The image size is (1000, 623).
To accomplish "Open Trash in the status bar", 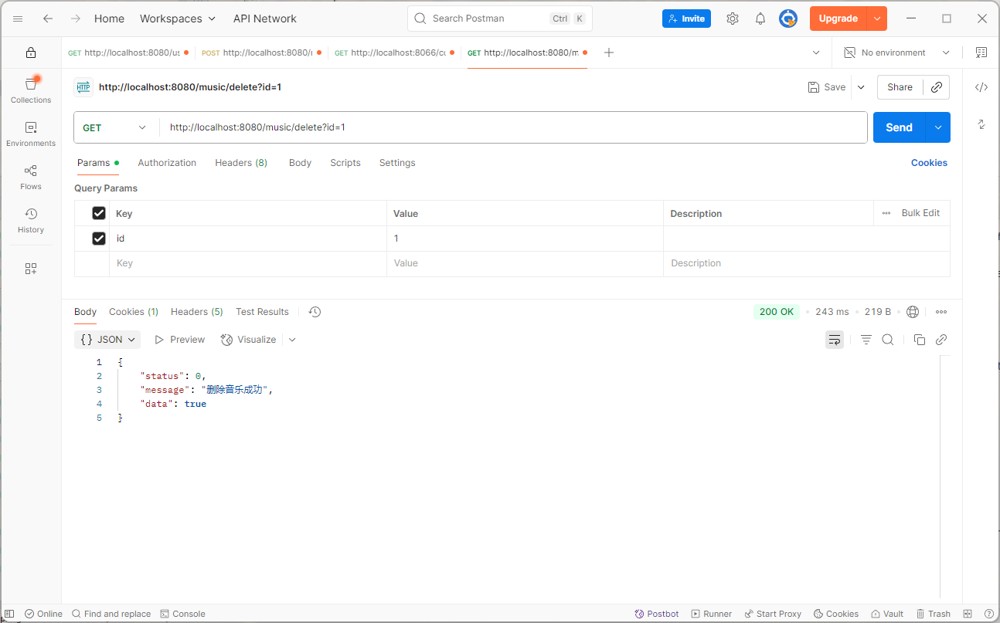I will (x=933, y=614).
